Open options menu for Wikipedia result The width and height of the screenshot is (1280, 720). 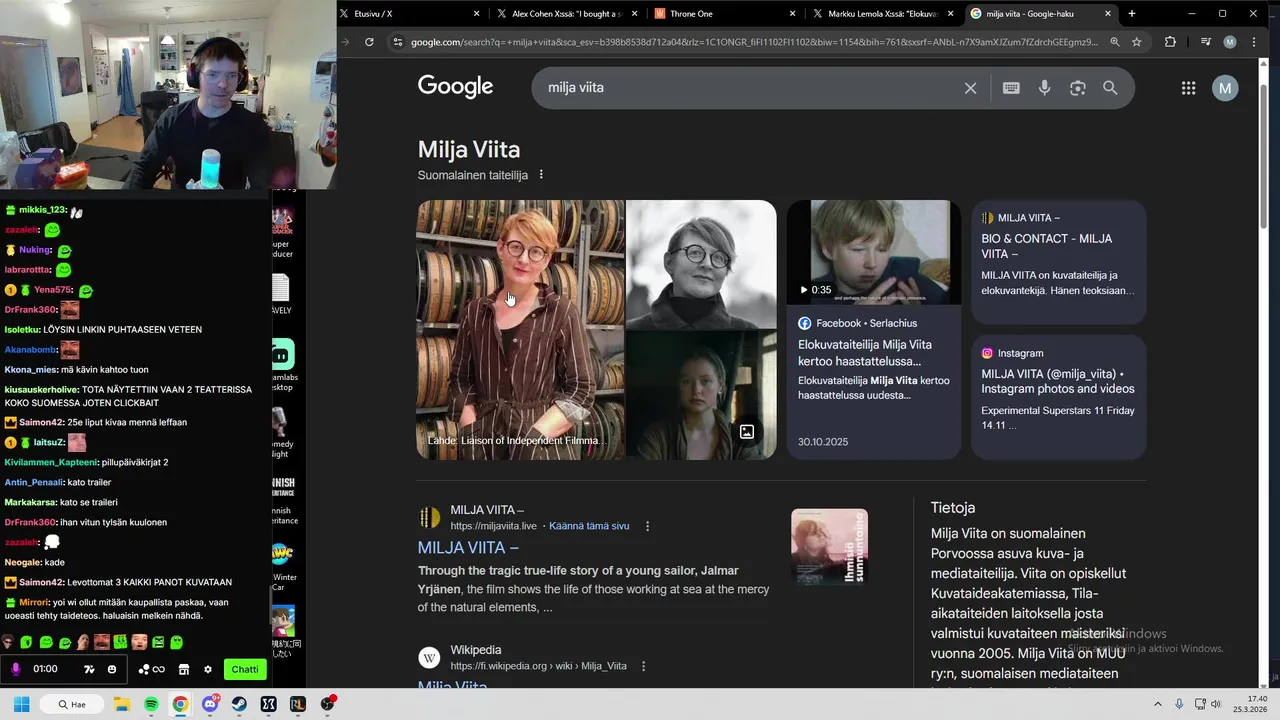643,666
